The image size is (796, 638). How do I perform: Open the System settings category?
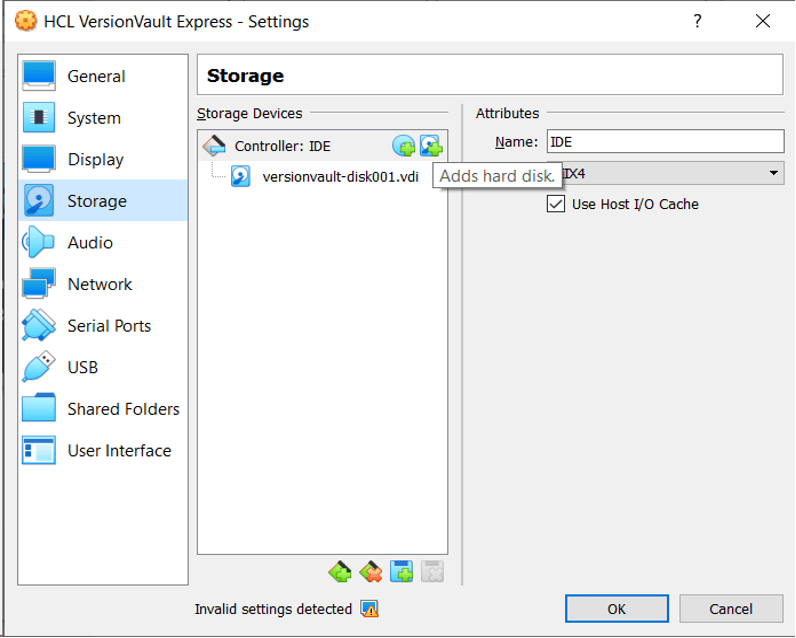pyautogui.click(x=103, y=118)
